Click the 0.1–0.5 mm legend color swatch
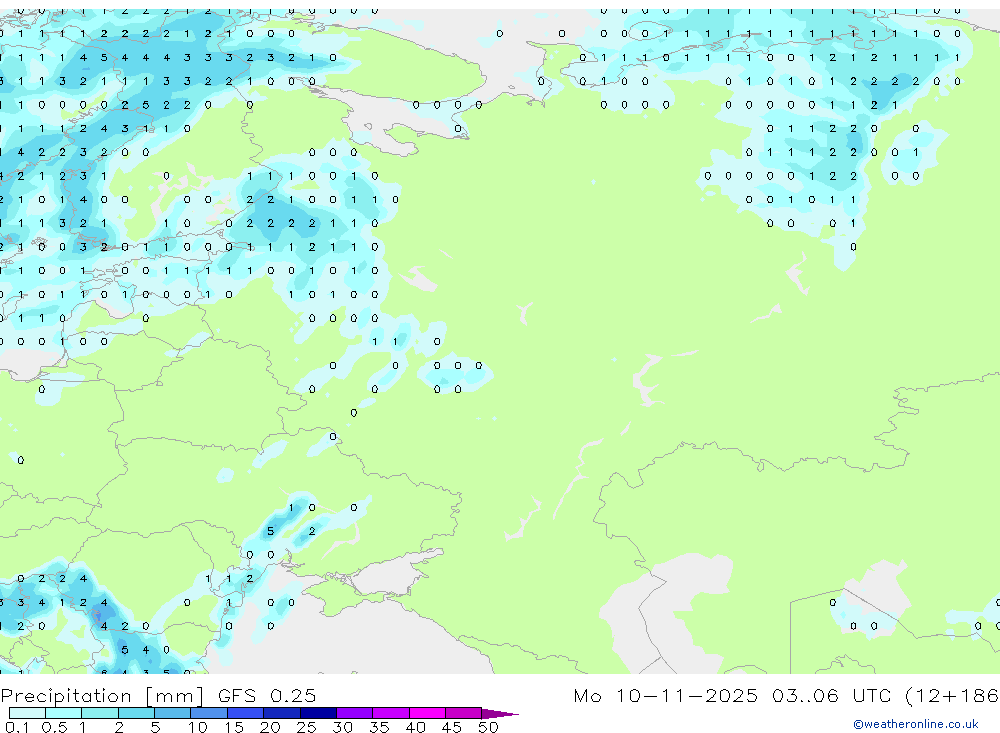Image resolution: width=1000 pixels, height=733 pixels. 27,713
